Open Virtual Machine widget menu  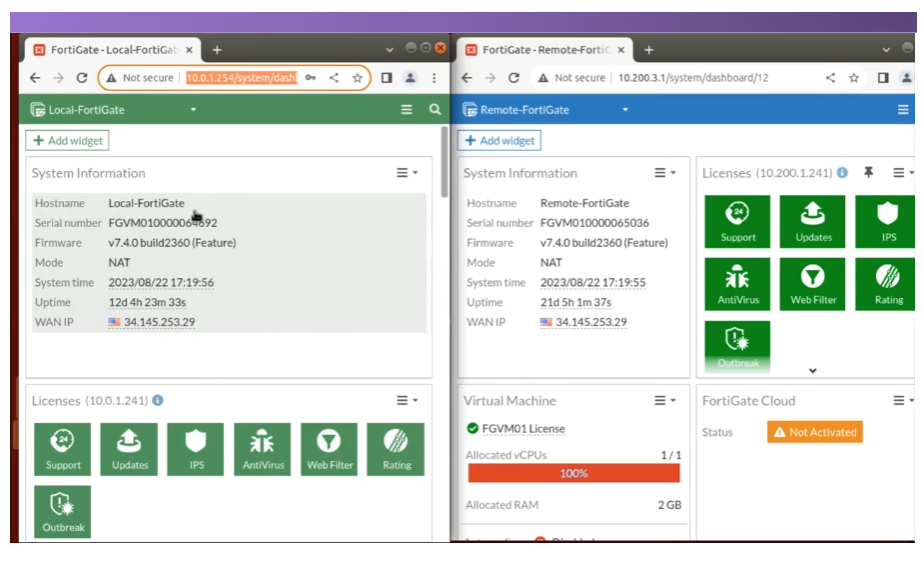pos(665,400)
